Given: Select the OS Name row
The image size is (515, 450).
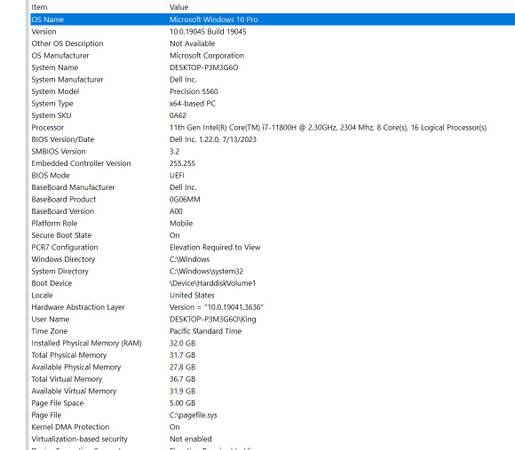Looking at the screenshot, I should pyautogui.click(x=272, y=19).
